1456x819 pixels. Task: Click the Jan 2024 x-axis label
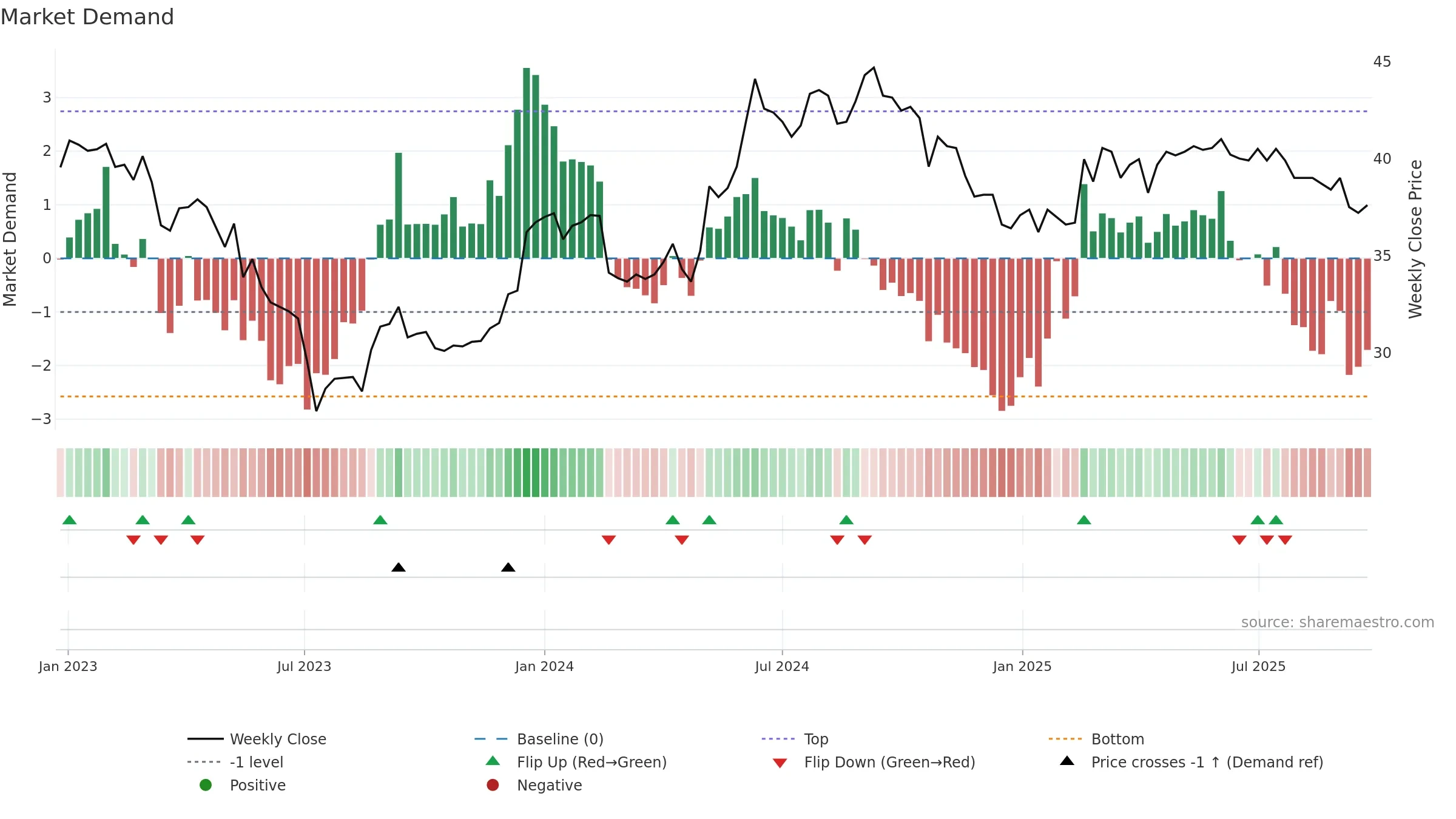545,666
